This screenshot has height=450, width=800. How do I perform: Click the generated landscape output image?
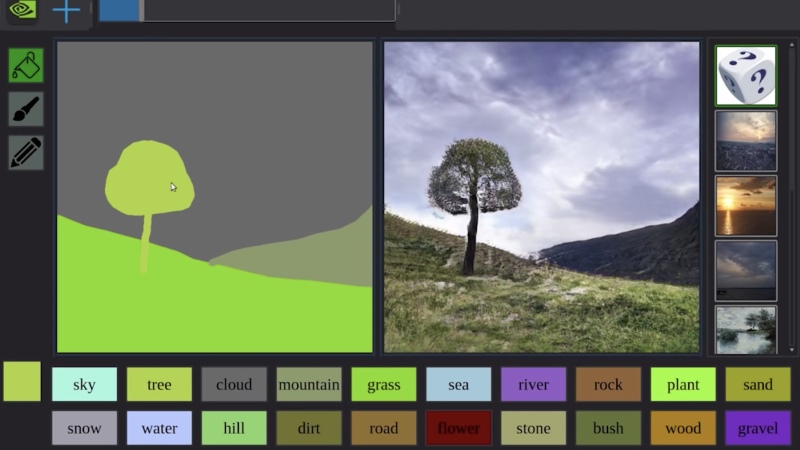pyautogui.click(x=541, y=197)
